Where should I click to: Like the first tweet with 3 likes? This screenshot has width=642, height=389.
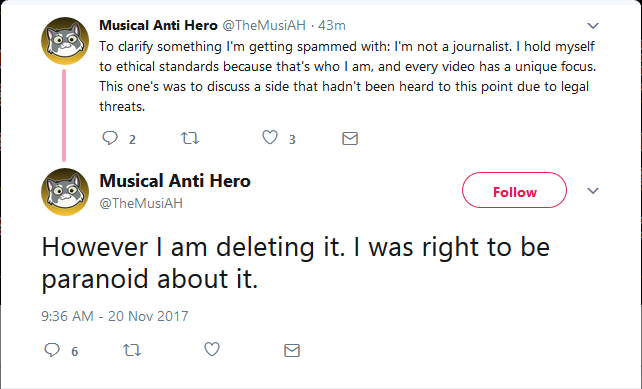click(270, 138)
